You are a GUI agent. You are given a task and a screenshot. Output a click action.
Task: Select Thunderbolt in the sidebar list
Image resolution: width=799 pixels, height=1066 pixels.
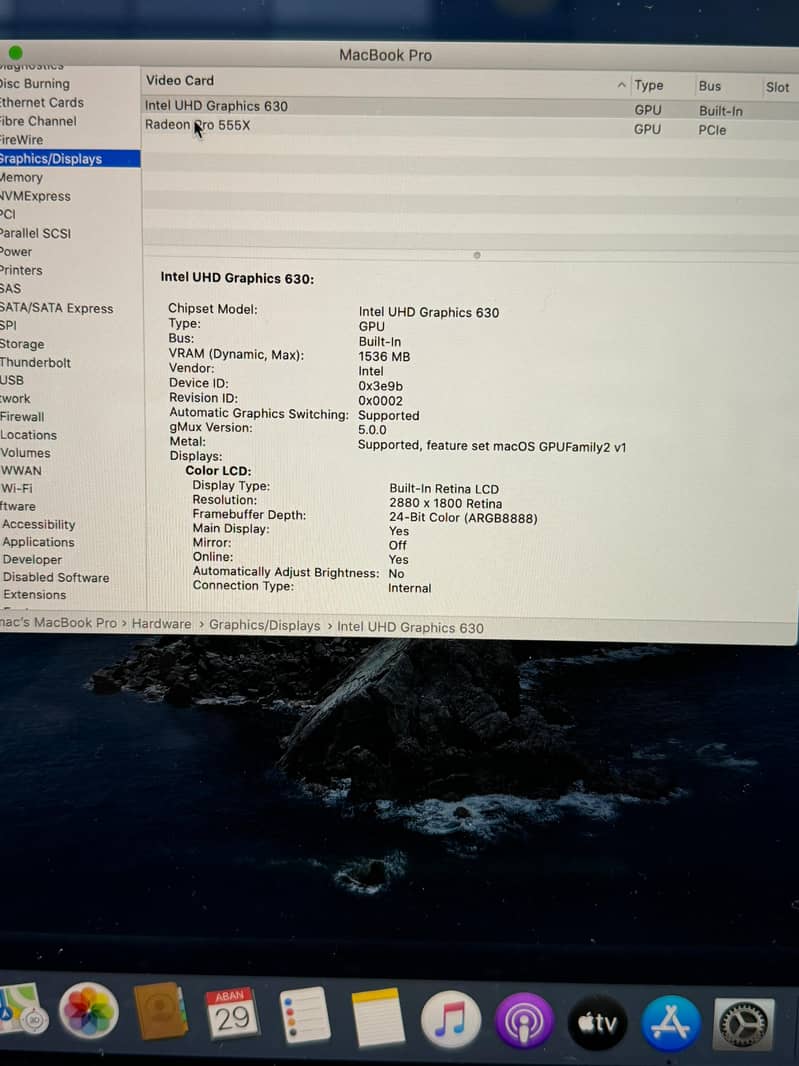[x=36, y=362]
